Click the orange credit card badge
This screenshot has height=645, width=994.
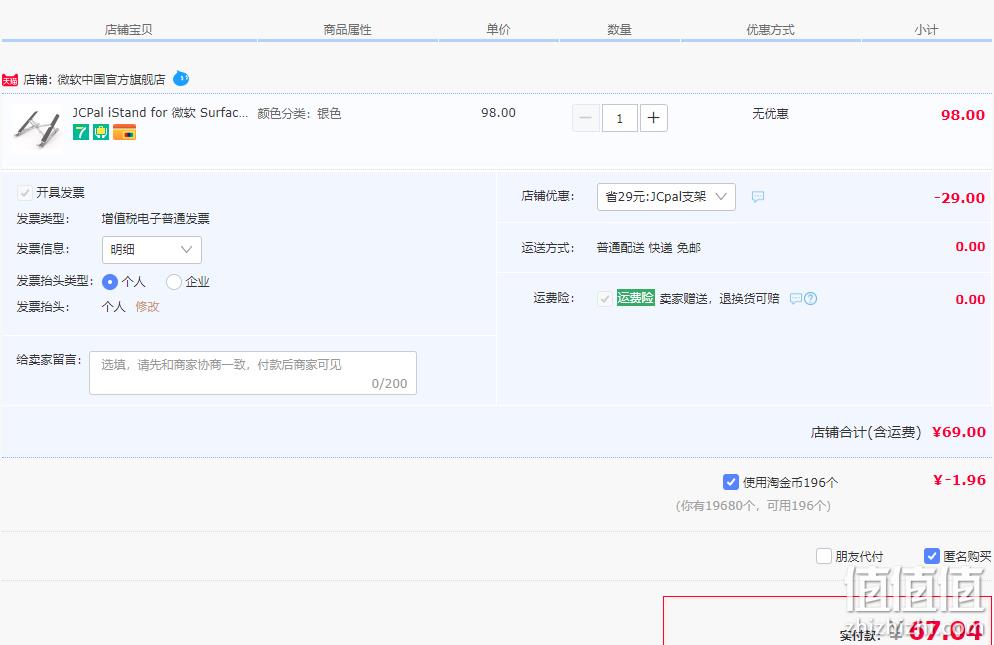[x=124, y=132]
